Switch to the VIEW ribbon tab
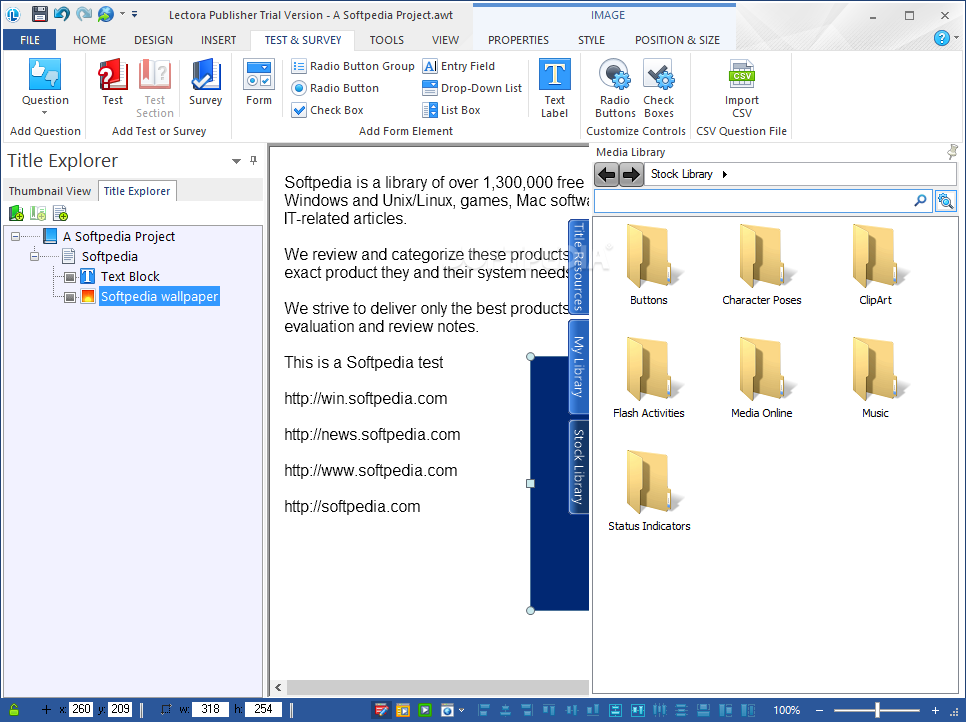 click(x=445, y=40)
